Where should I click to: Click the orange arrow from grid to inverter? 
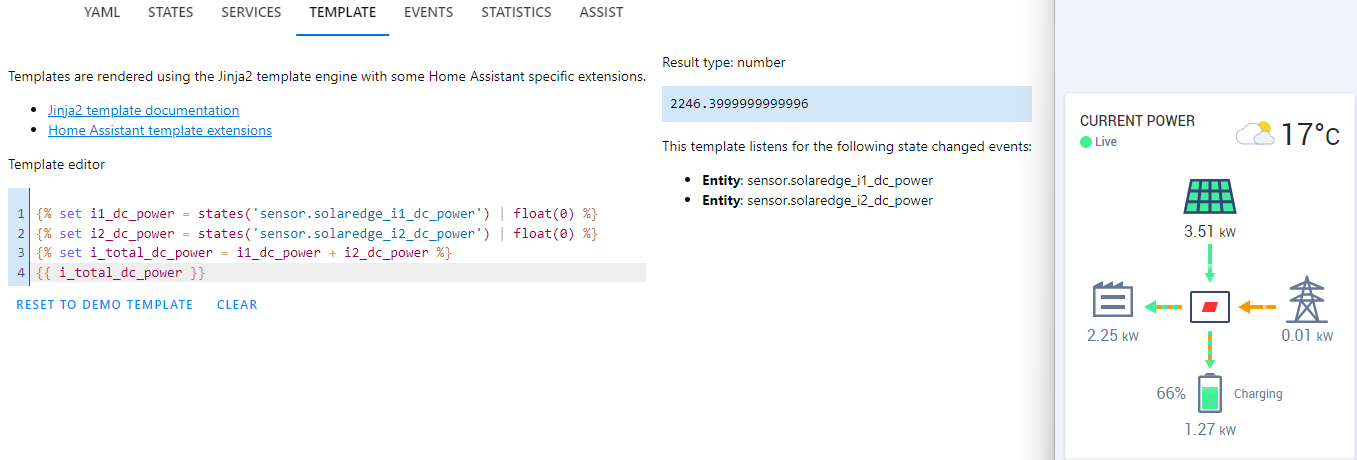click(1257, 306)
